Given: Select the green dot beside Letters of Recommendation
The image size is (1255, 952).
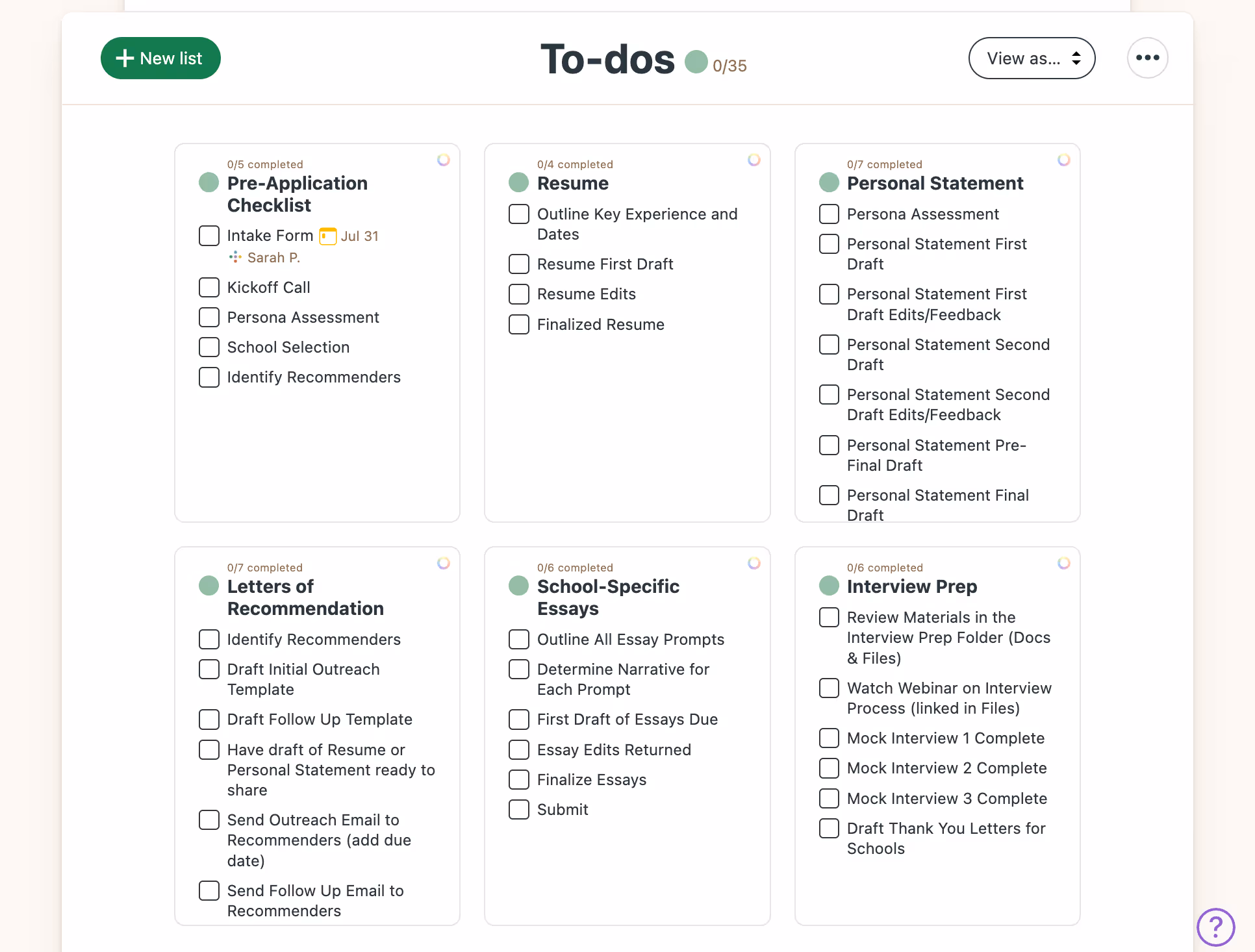Looking at the screenshot, I should 208,585.
